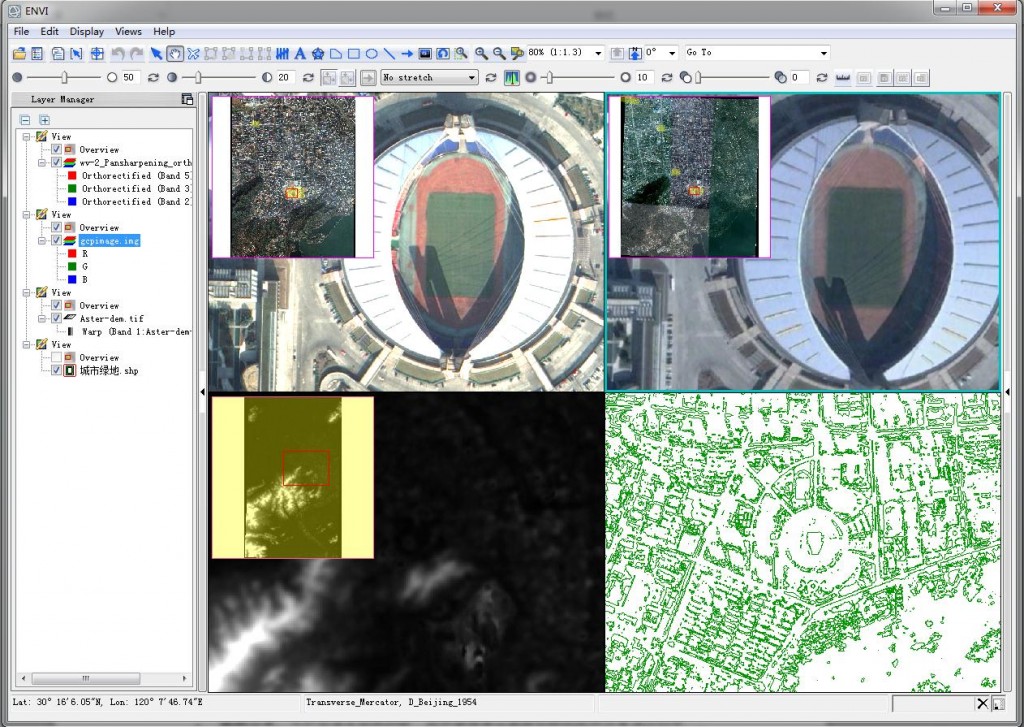Select the arrow Select tool

157,53
